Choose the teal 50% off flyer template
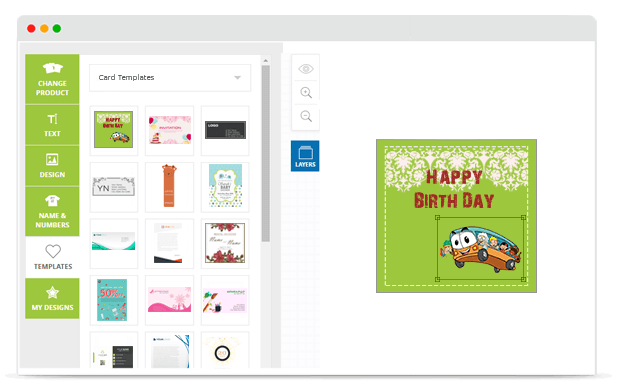The width and height of the screenshot is (620, 391). point(114,300)
